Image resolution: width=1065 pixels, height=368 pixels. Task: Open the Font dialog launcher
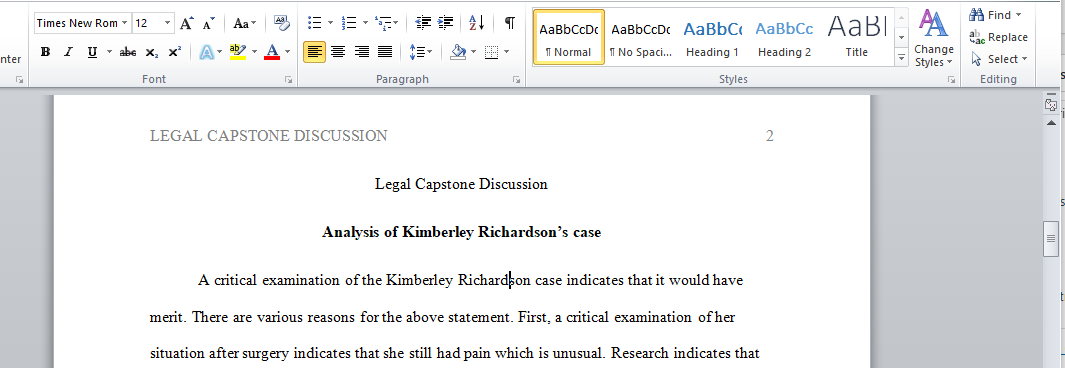pyautogui.click(x=290, y=79)
